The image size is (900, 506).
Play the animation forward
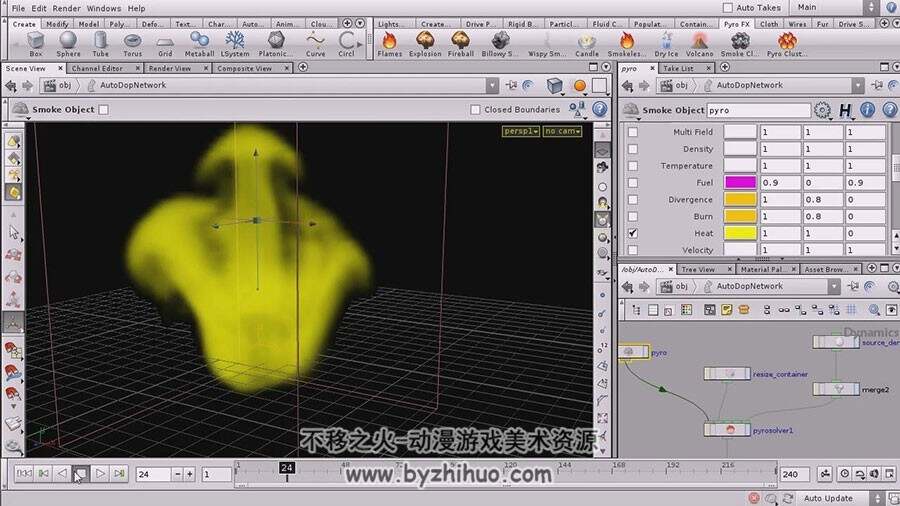pyautogui.click(x=100, y=473)
